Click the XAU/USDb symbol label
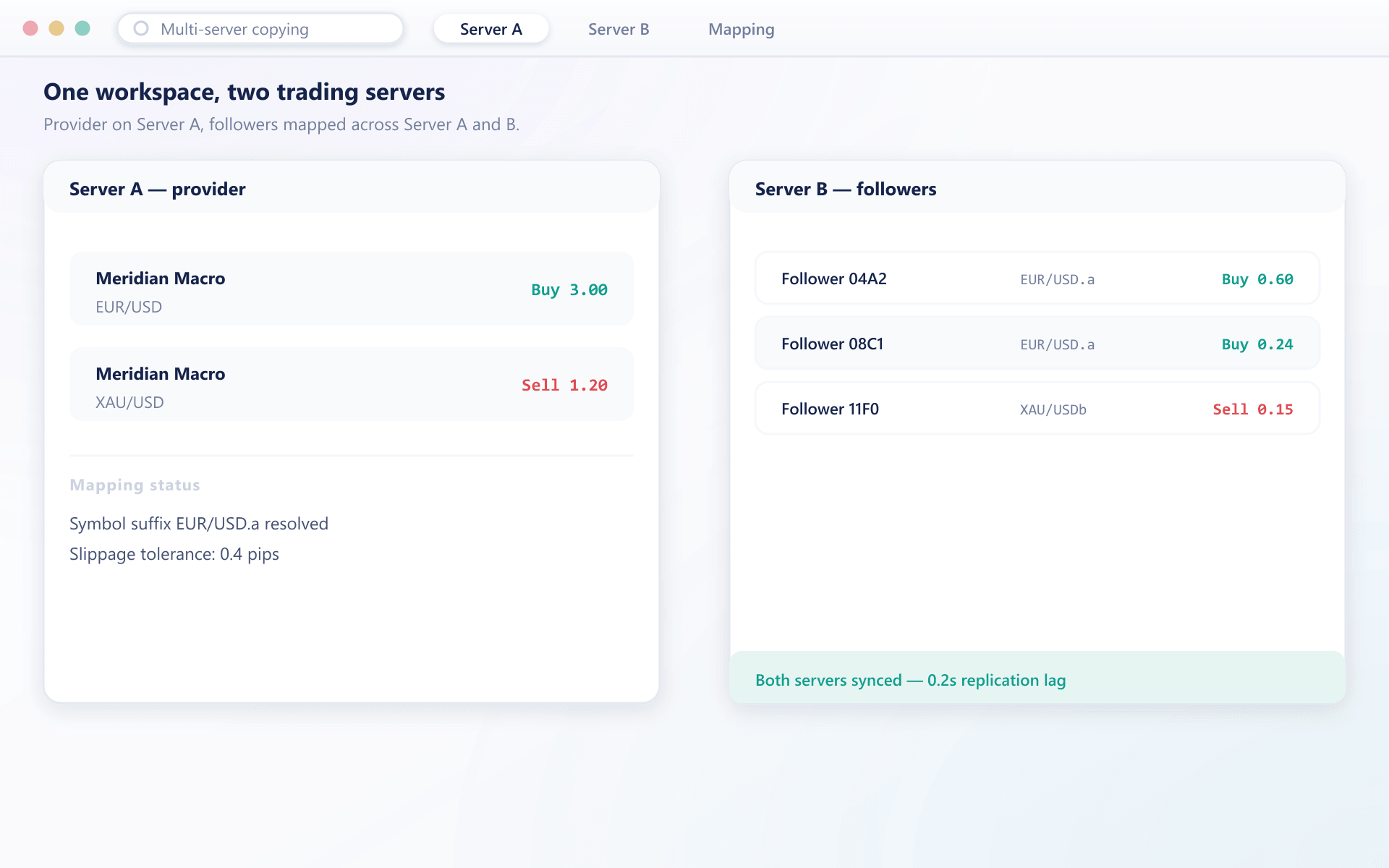 (1053, 409)
